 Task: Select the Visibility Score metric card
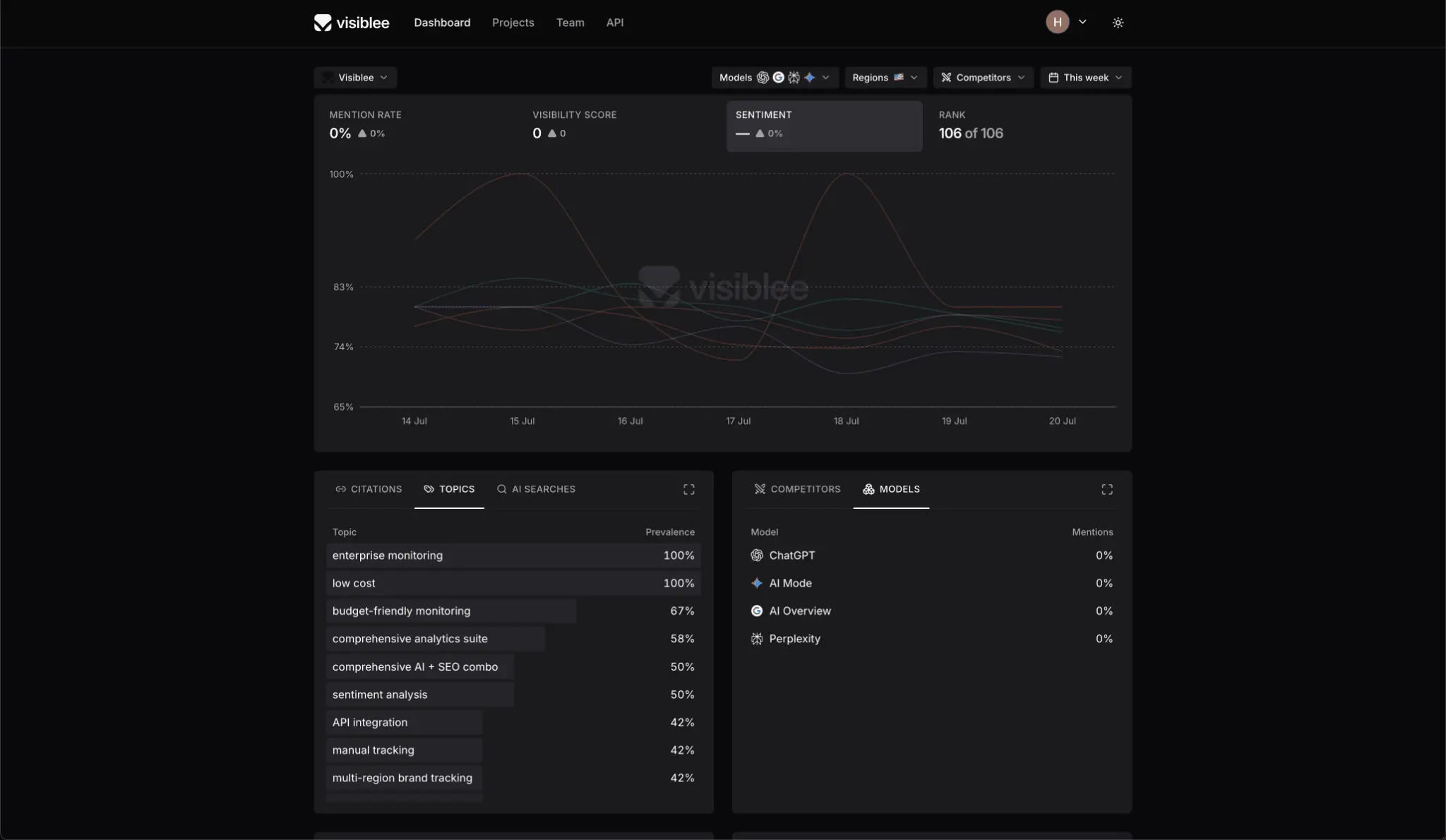621,126
